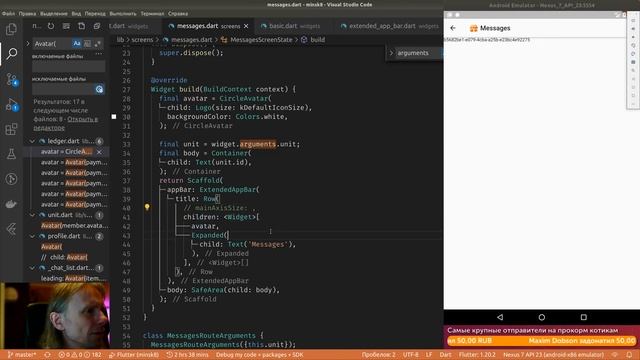Click 'UTF-8' encoding in status bar
640x360 pixels.
(x=411, y=355)
